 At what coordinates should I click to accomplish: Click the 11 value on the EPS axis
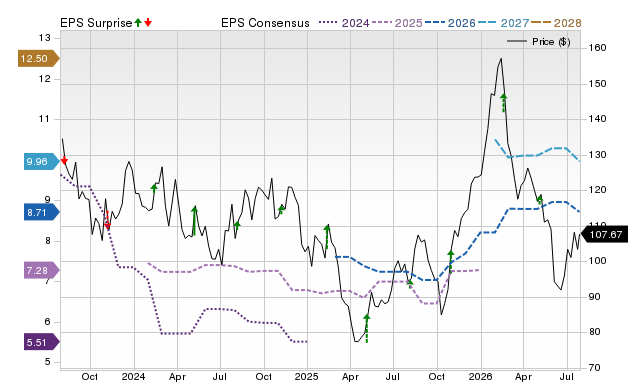pos(44,119)
